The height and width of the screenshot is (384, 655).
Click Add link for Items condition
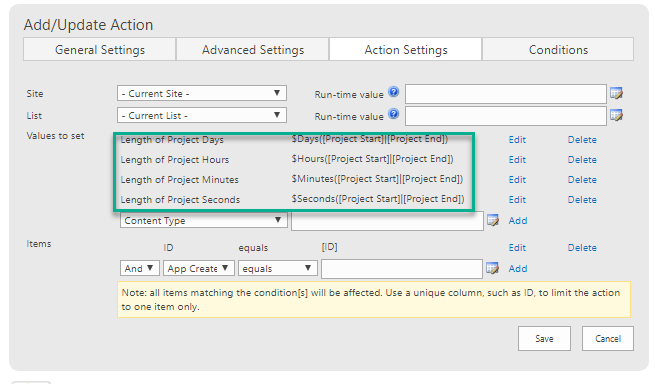(518, 269)
